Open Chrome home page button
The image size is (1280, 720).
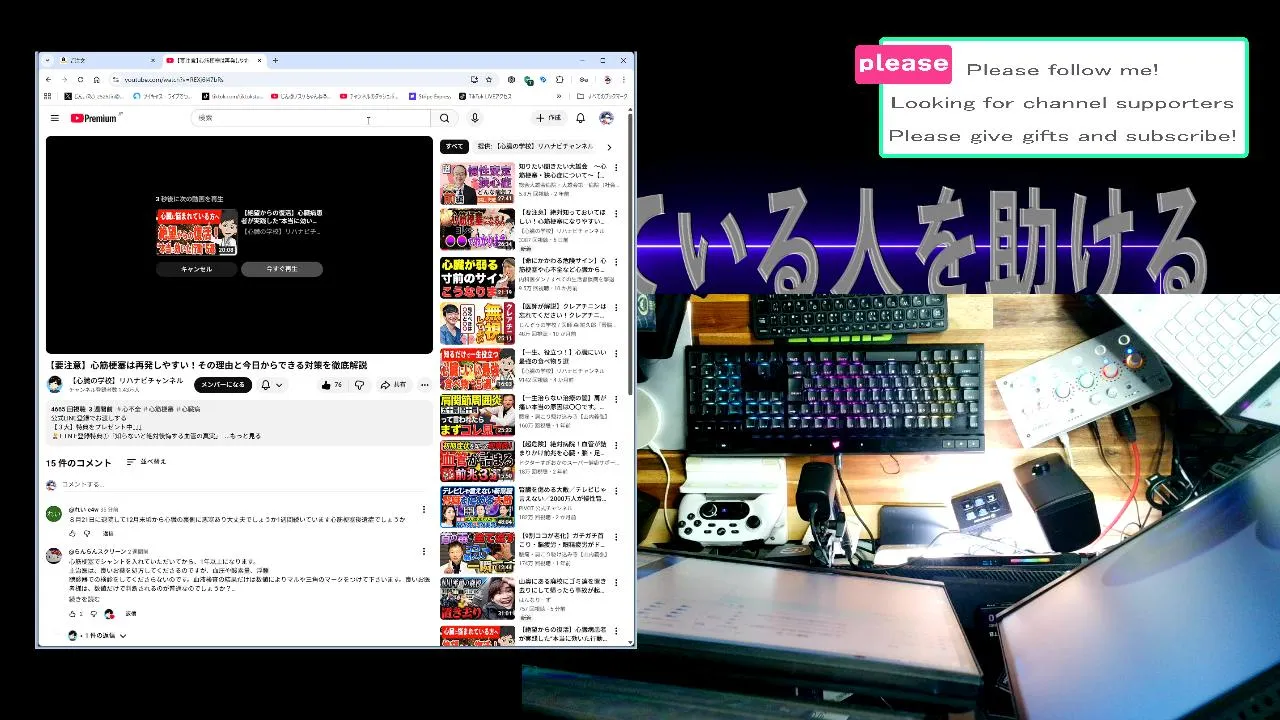point(96,79)
